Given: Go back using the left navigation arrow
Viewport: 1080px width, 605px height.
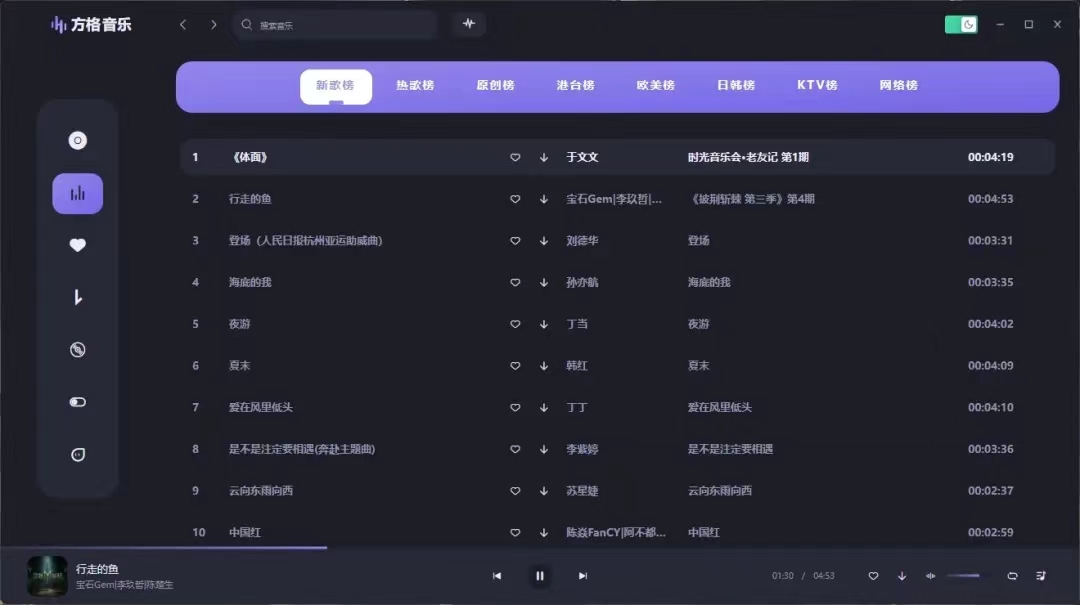Looking at the screenshot, I should [x=183, y=24].
